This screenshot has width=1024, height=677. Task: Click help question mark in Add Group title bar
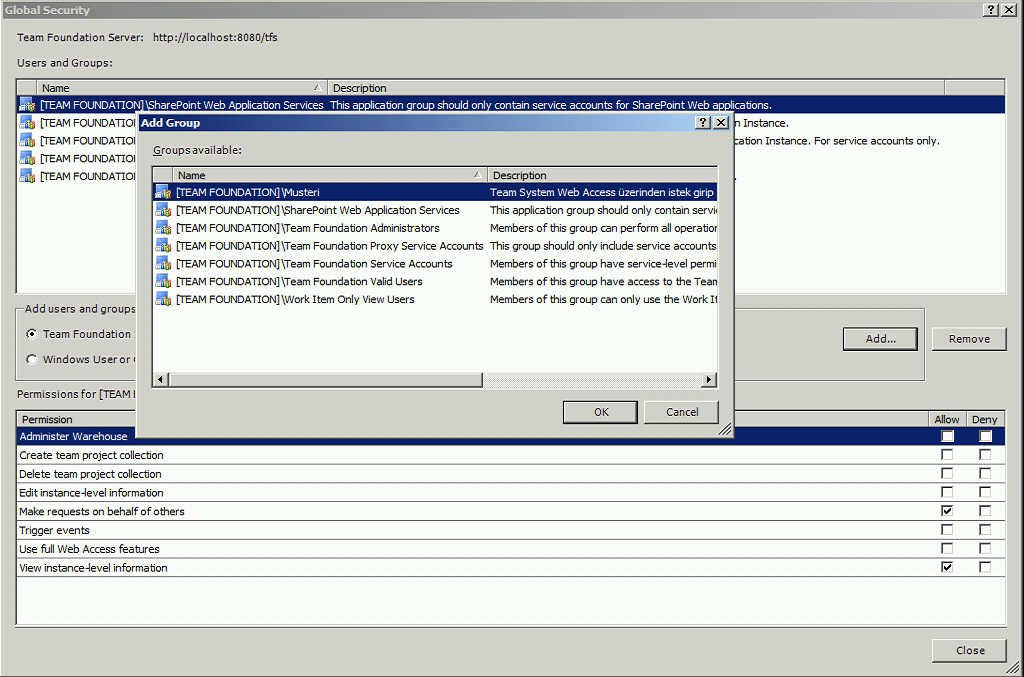pos(703,123)
